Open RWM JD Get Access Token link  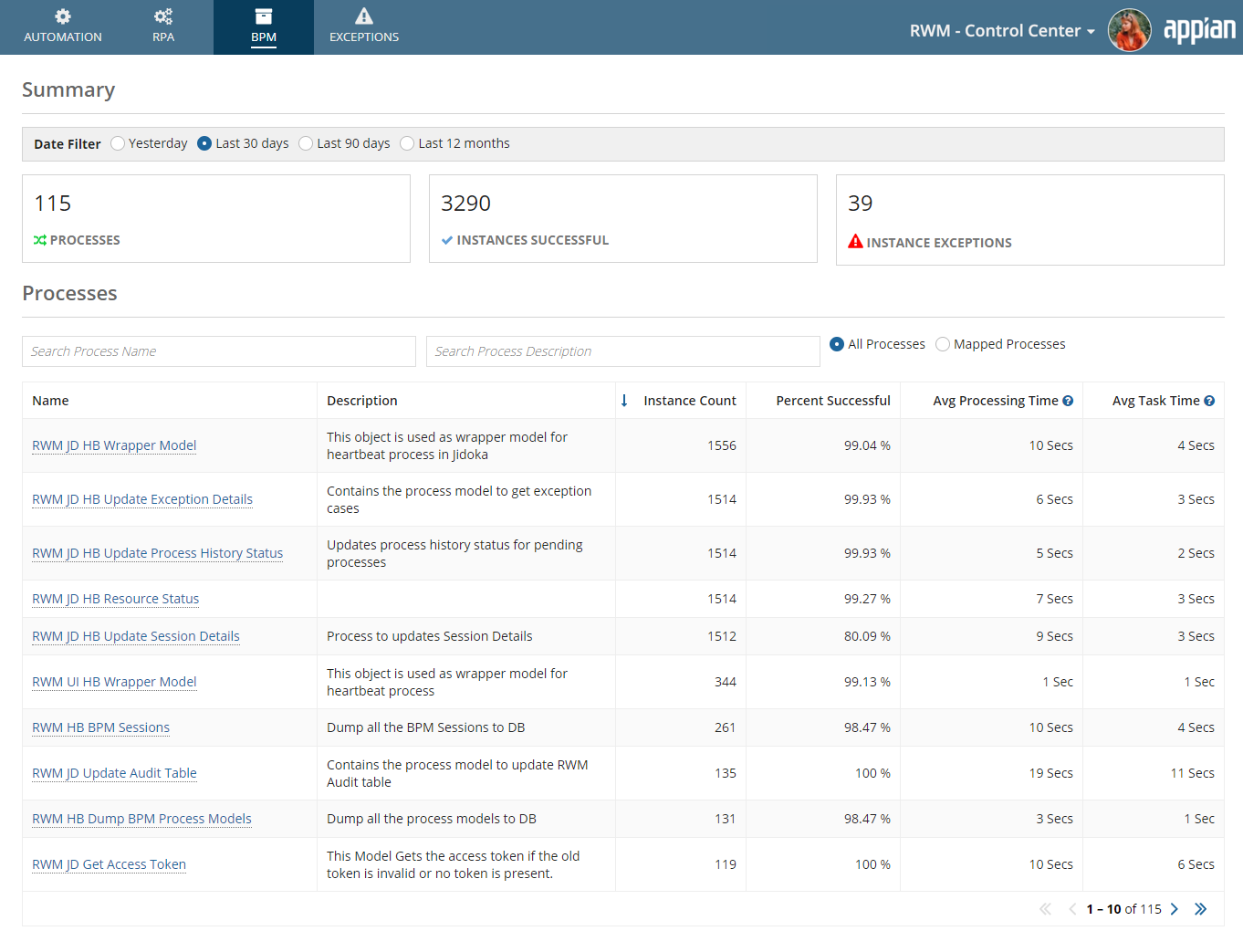click(x=109, y=864)
